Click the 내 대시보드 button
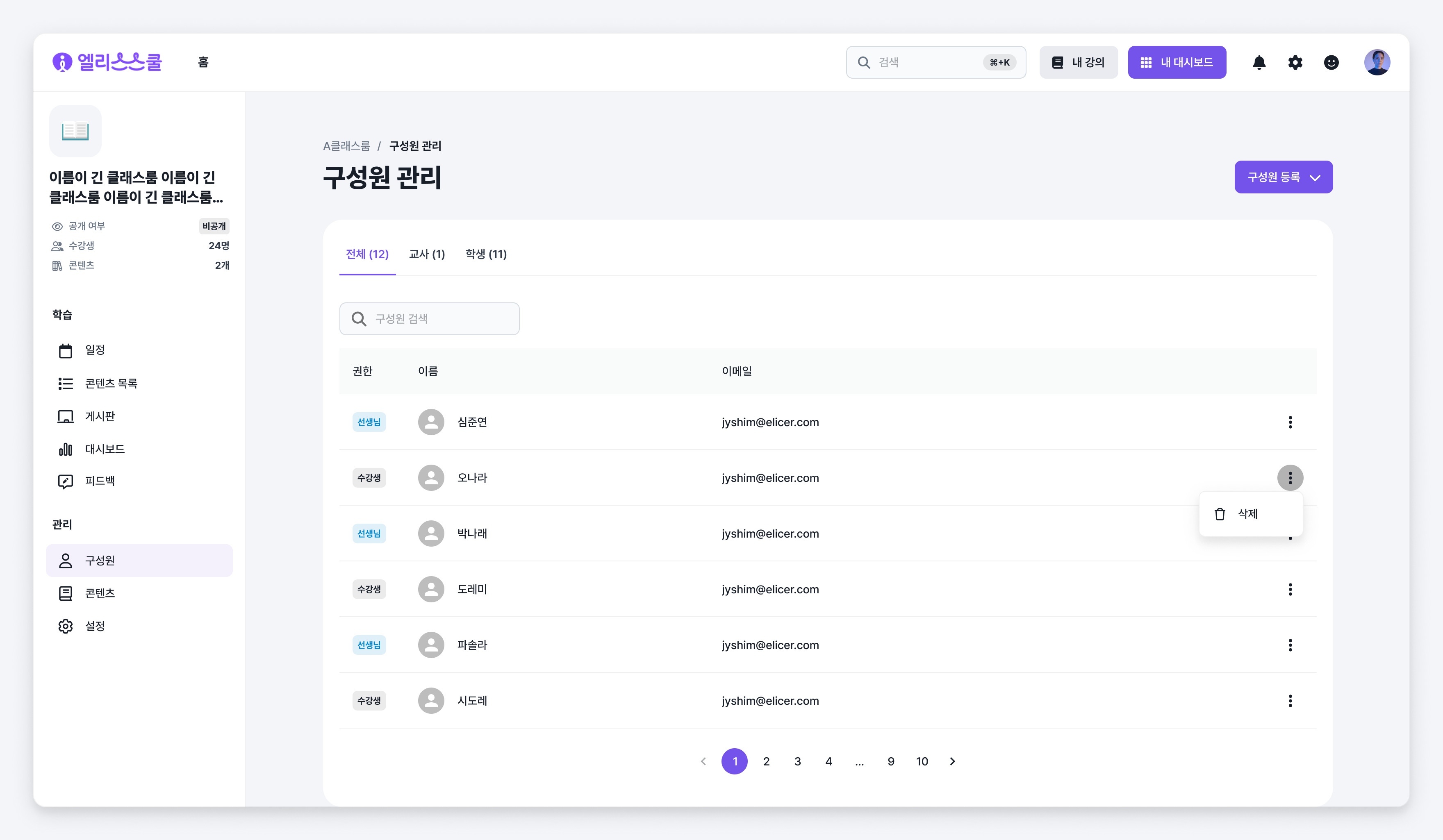Viewport: 1443px width, 840px height. (1176, 62)
